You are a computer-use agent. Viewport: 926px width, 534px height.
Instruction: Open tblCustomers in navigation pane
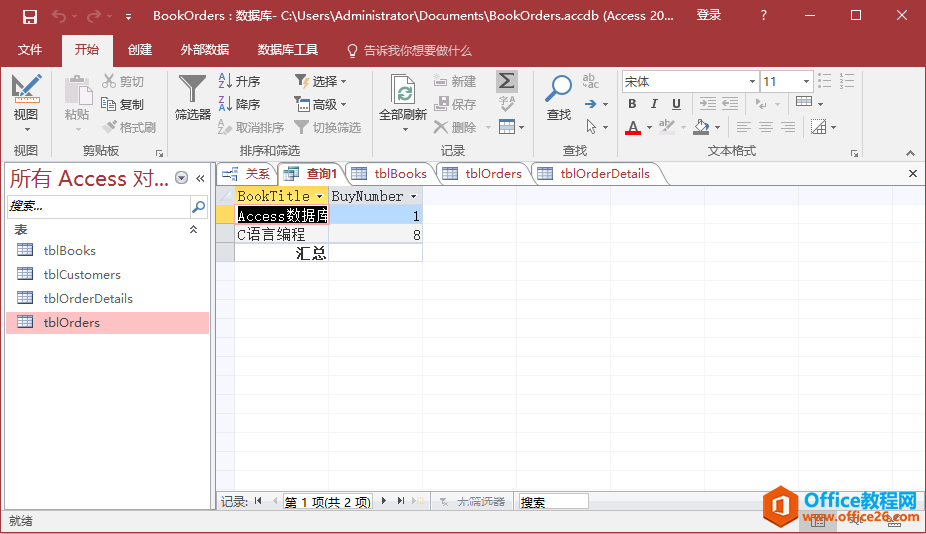click(82, 274)
